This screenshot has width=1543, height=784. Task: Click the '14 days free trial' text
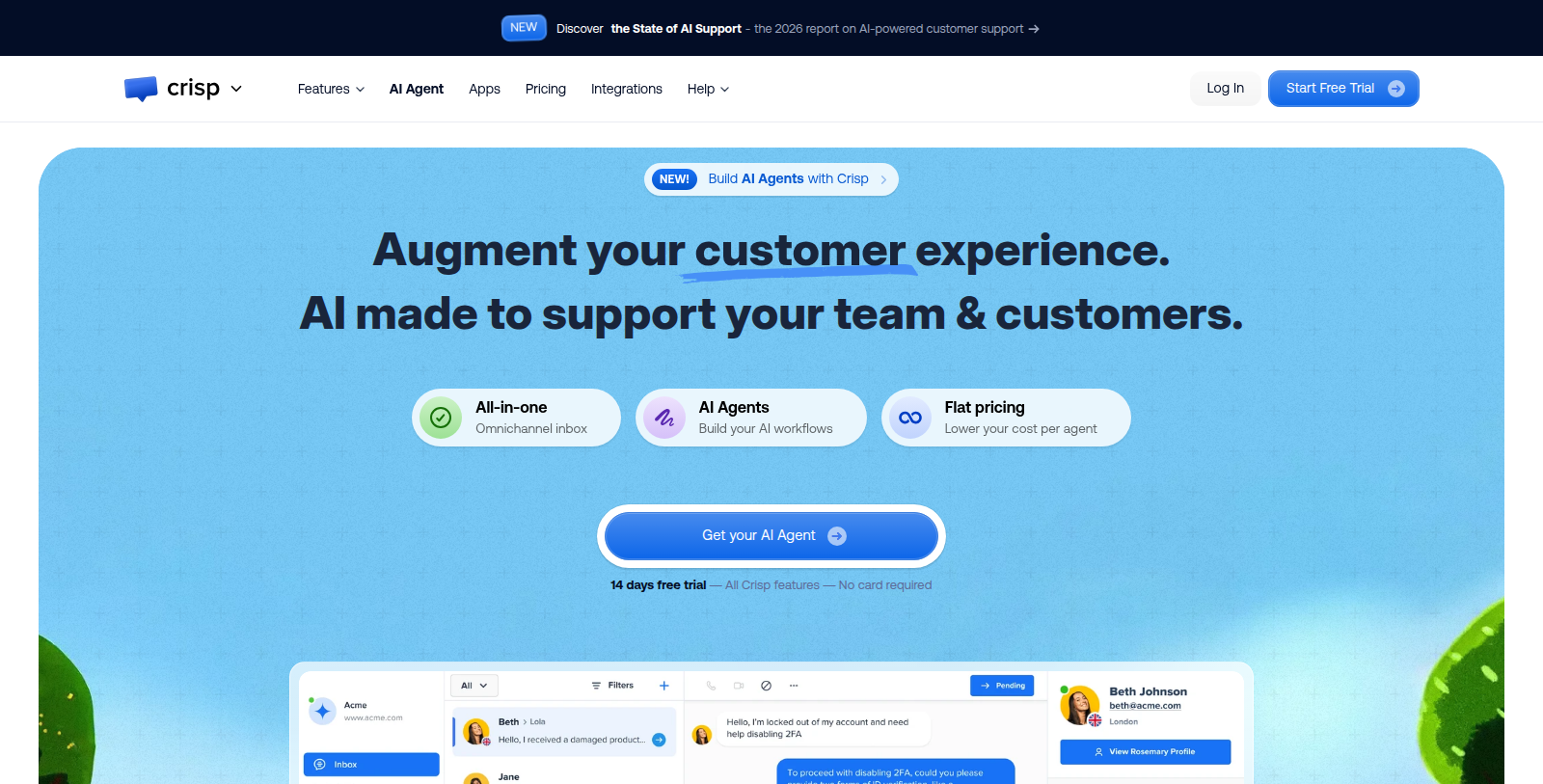coord(658,585)
